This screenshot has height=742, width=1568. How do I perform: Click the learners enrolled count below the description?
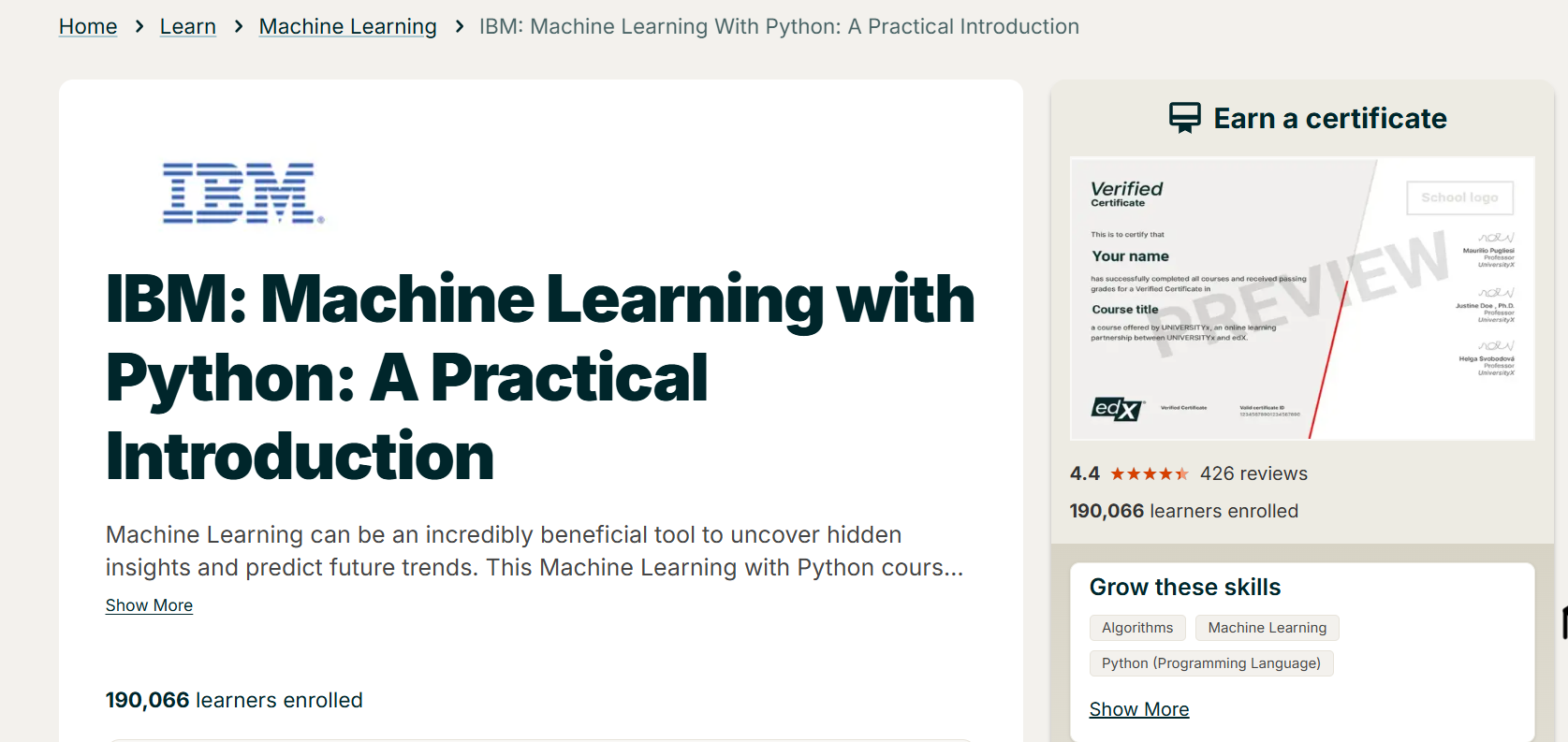[x=234, y=700]
